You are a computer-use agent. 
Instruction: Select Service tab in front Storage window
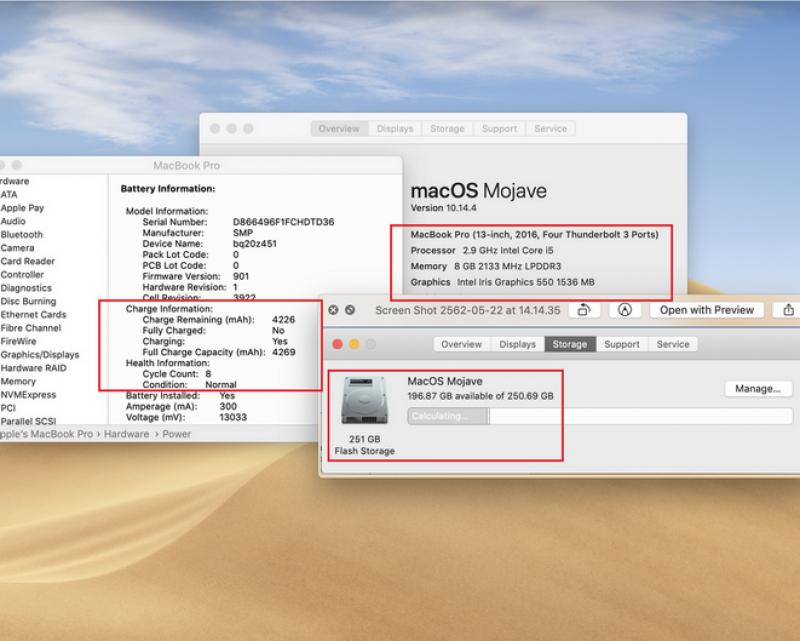[673, 344]
